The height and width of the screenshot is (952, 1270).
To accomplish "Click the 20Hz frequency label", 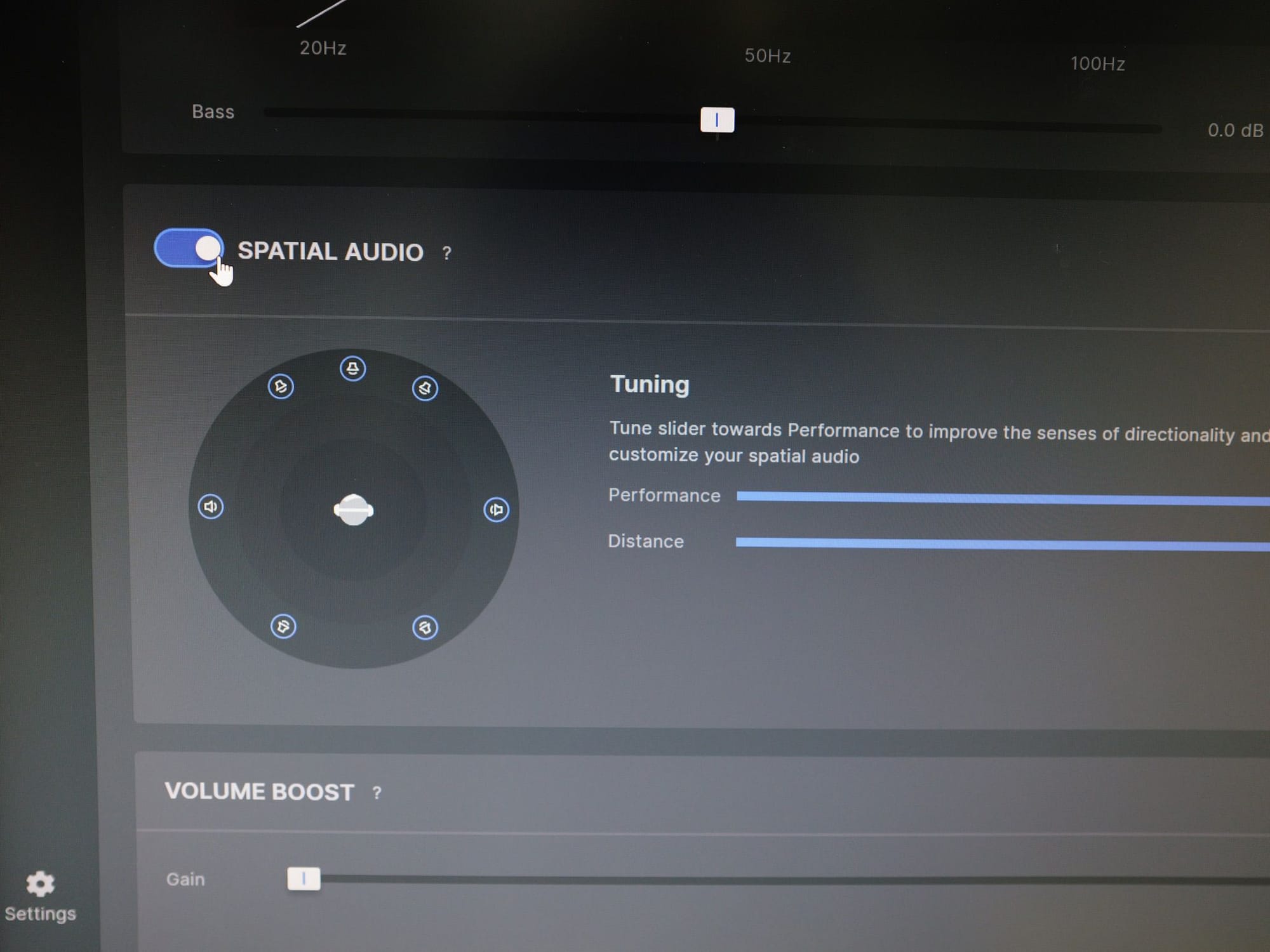I will [323, 48].
